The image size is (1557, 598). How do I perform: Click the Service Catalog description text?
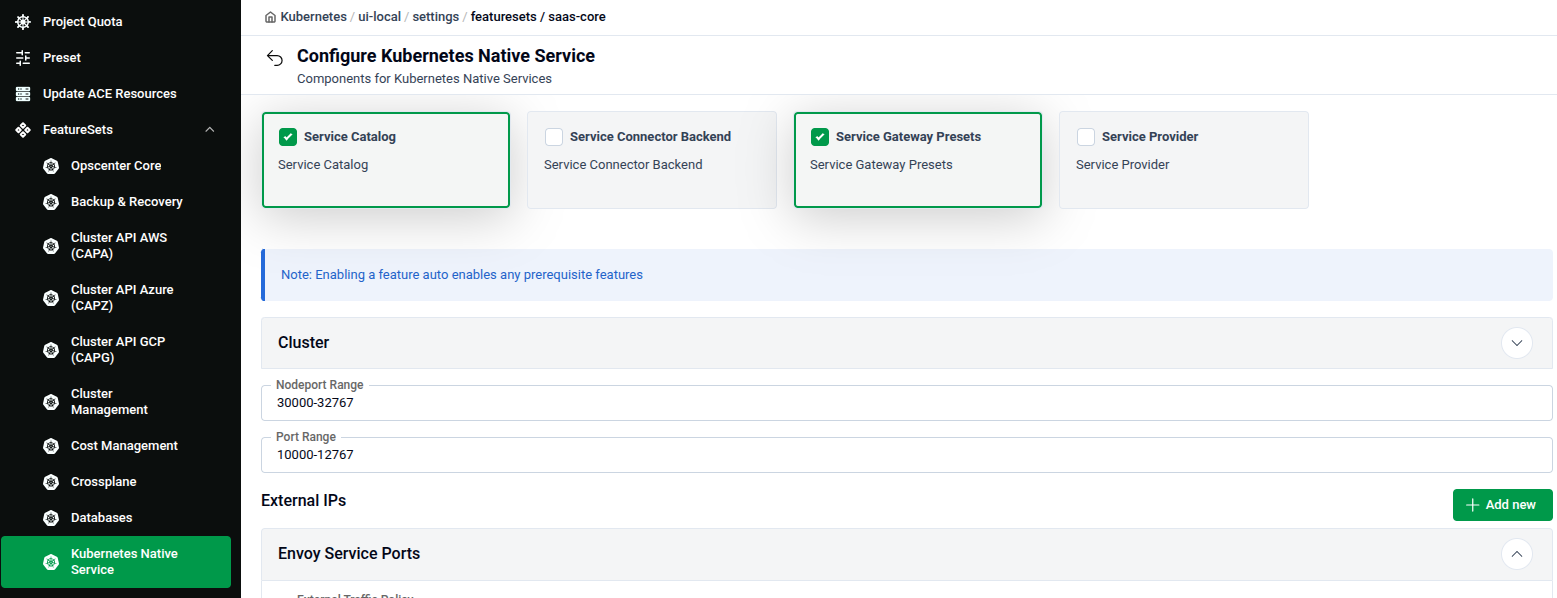click(x=323, y=165)
